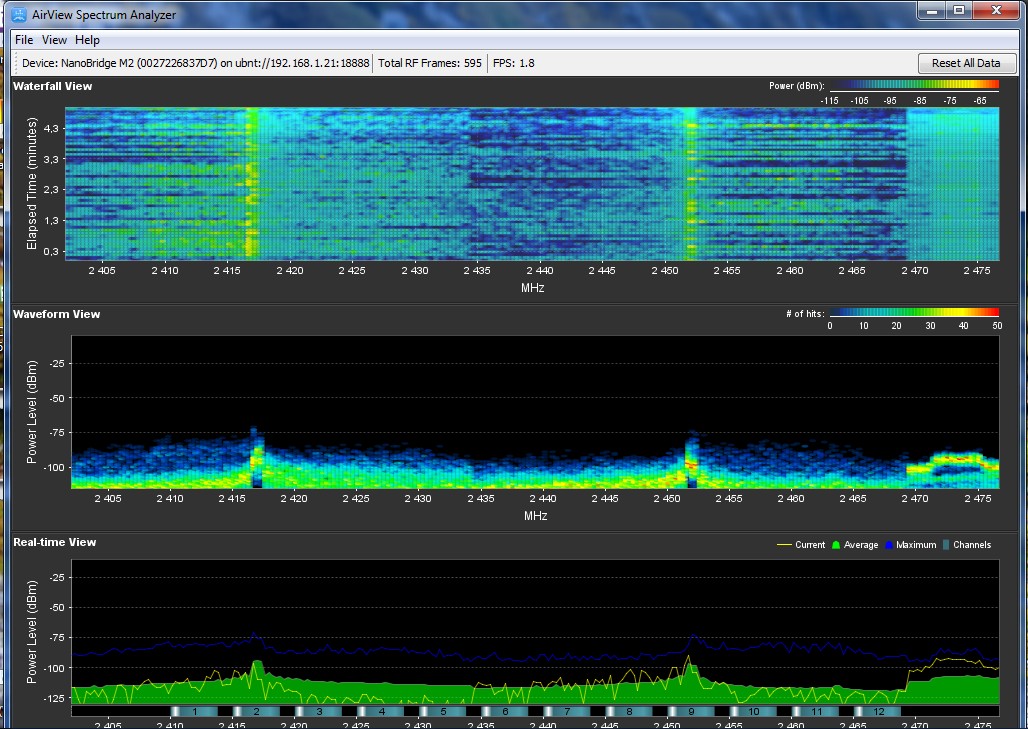Open the View menu
Screen dimensions: 1028x729
(x=54, y=40)
